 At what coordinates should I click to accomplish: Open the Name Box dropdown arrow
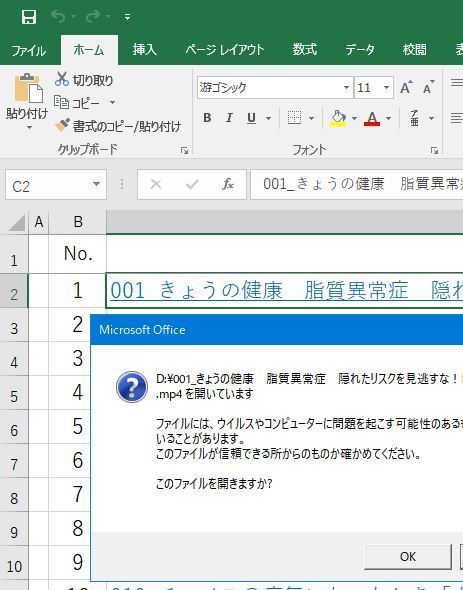click(97, 184)
